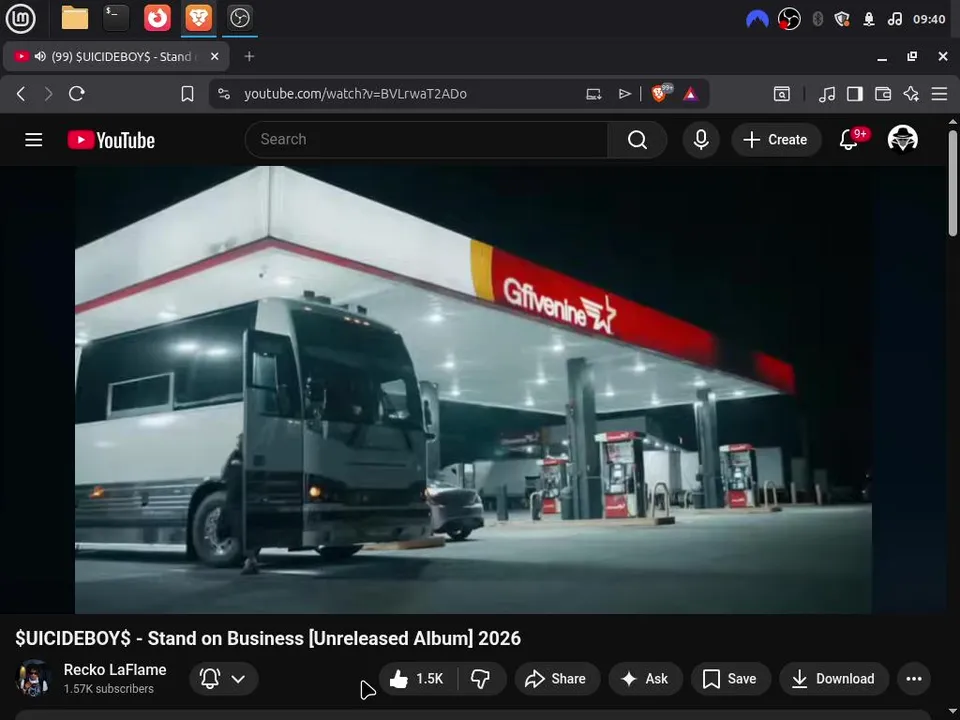Open the OBS Studio taskbar item
Screen dimensions: 960x720
tap(239, 18)
